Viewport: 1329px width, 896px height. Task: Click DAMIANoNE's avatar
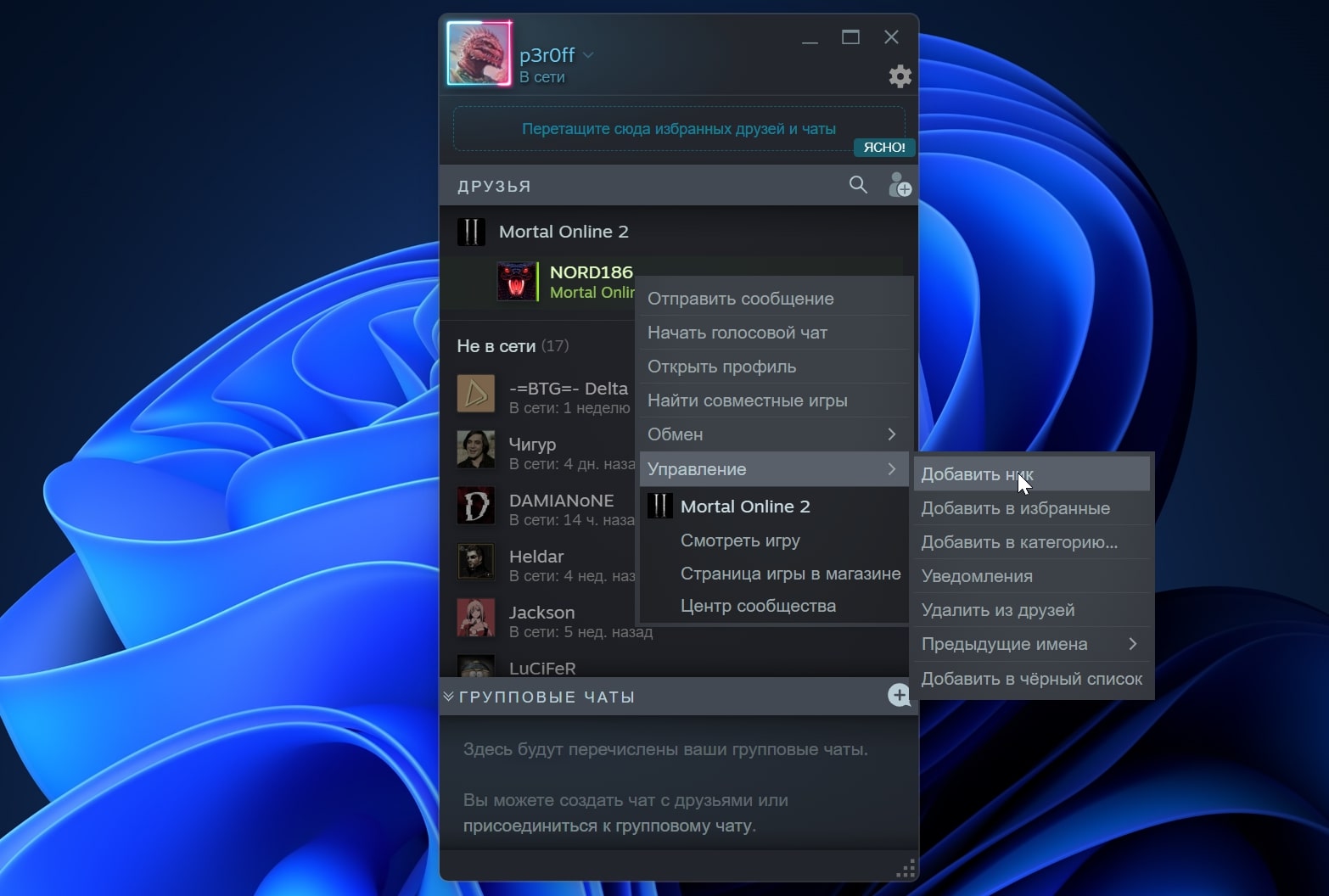tap(476, 506)
